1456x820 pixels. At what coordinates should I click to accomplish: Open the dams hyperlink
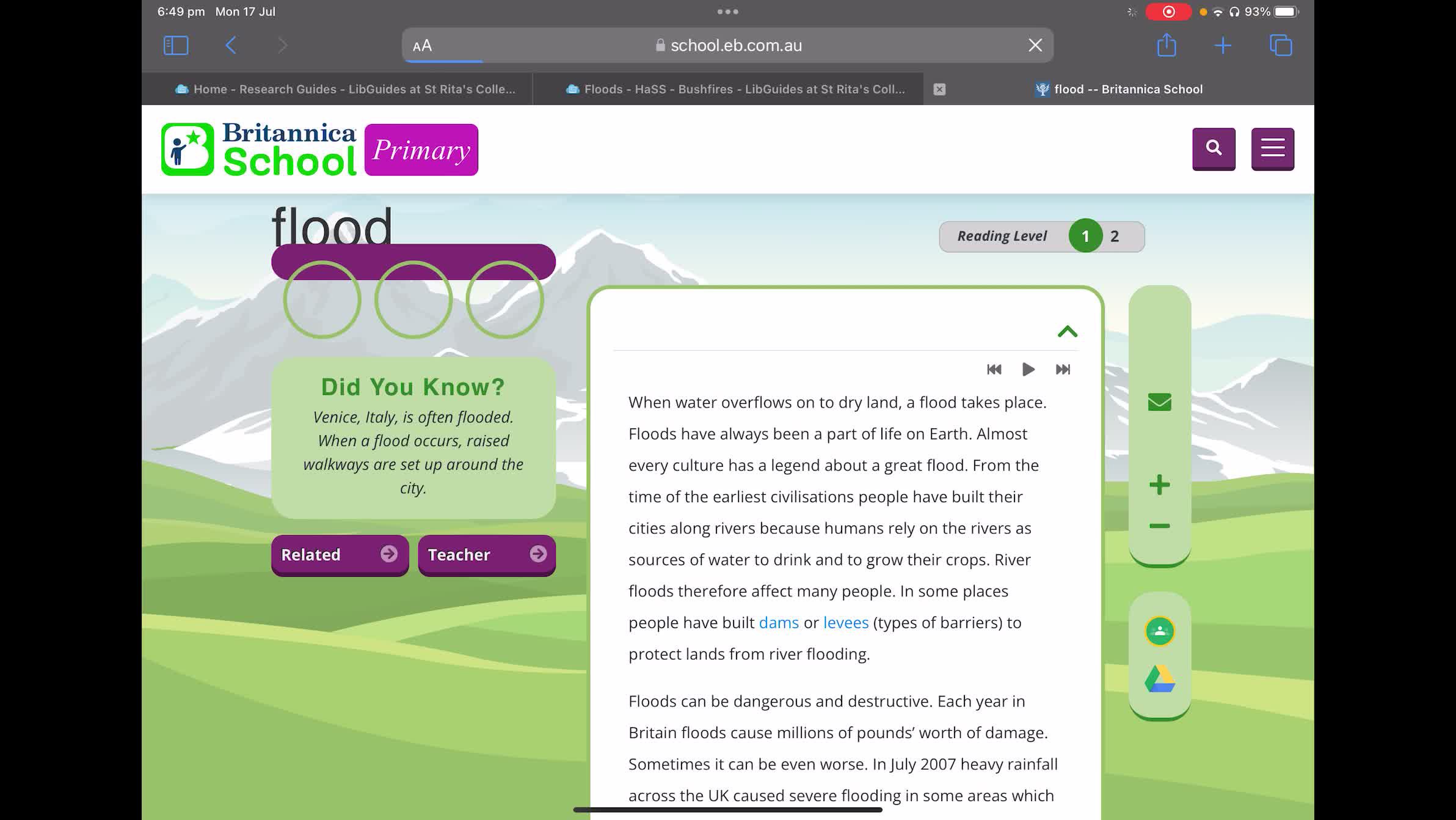pyautogui.click(x=778, y=622)
